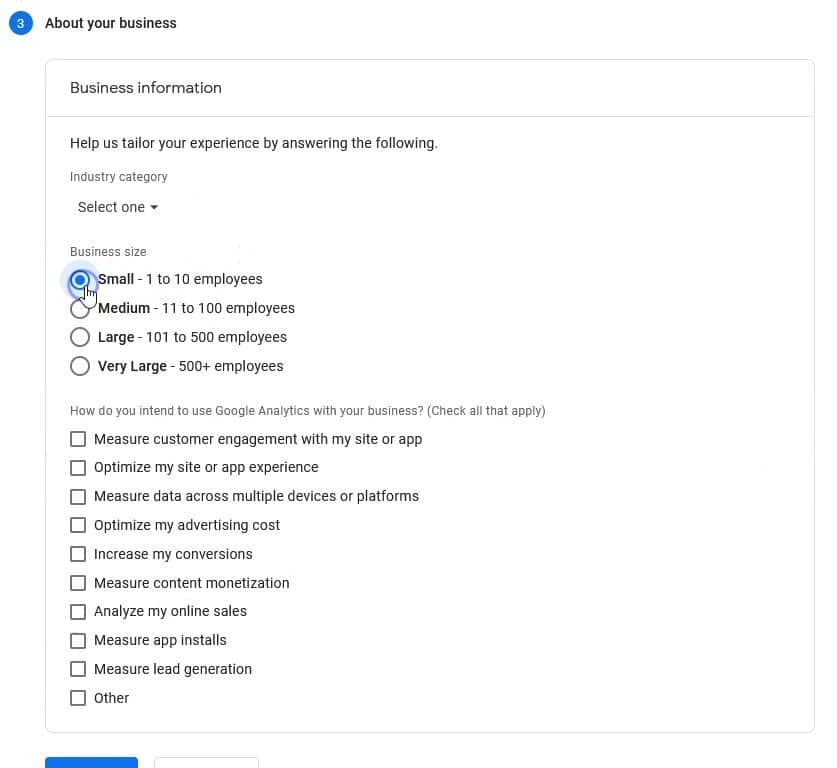Enable Analyze my online sales
Screen dimensions: 837x768
78,612
